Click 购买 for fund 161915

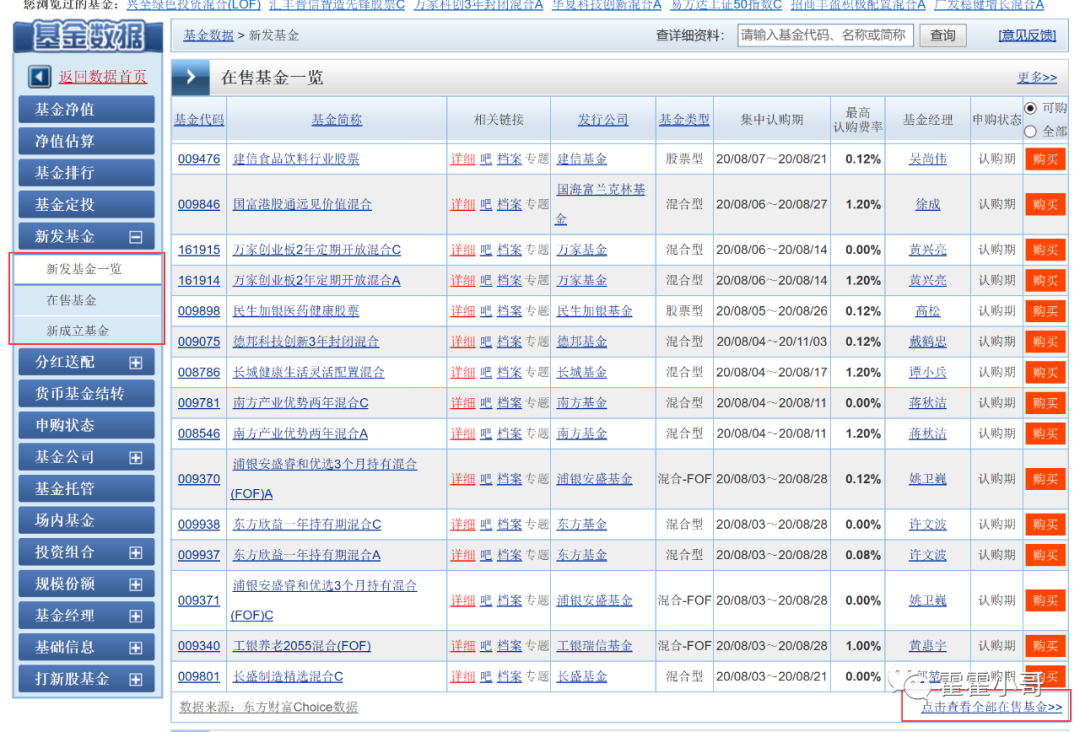1045,250
